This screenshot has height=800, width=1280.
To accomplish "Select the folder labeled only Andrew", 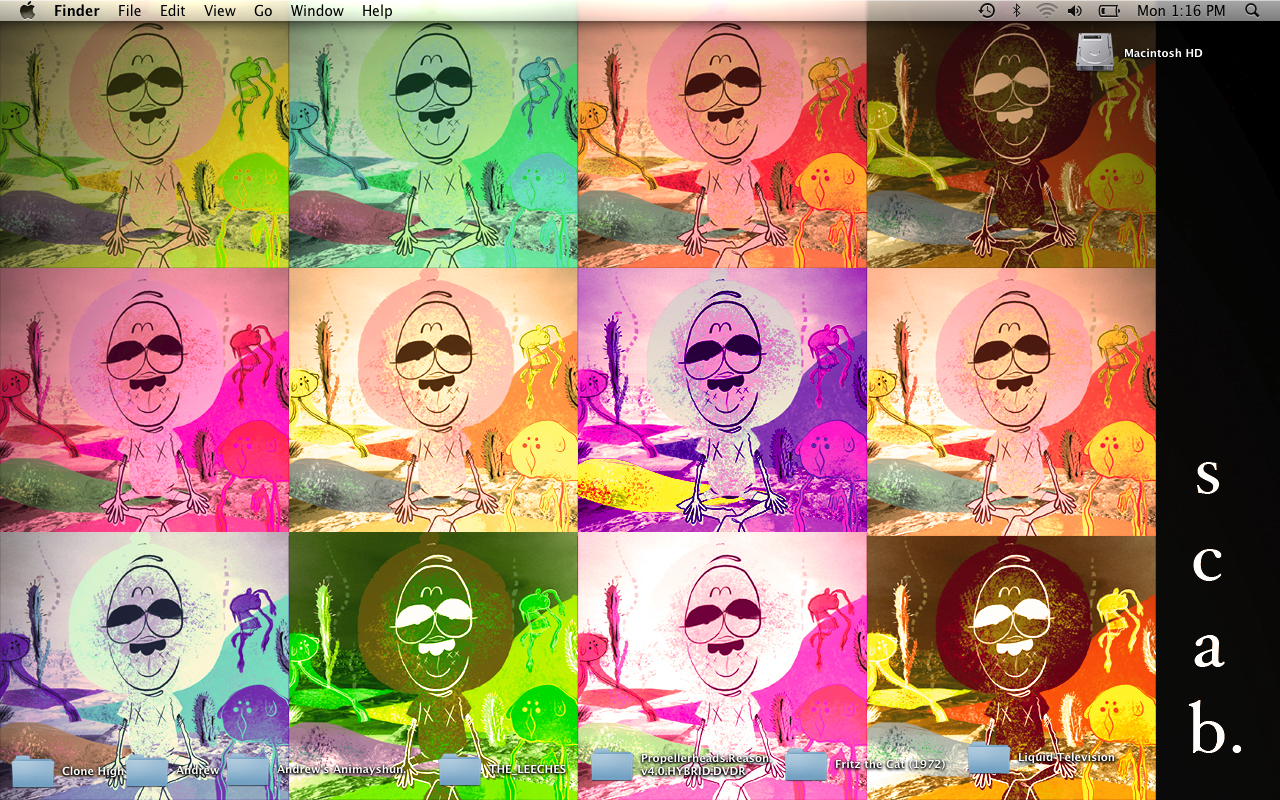I will (147, 771).
